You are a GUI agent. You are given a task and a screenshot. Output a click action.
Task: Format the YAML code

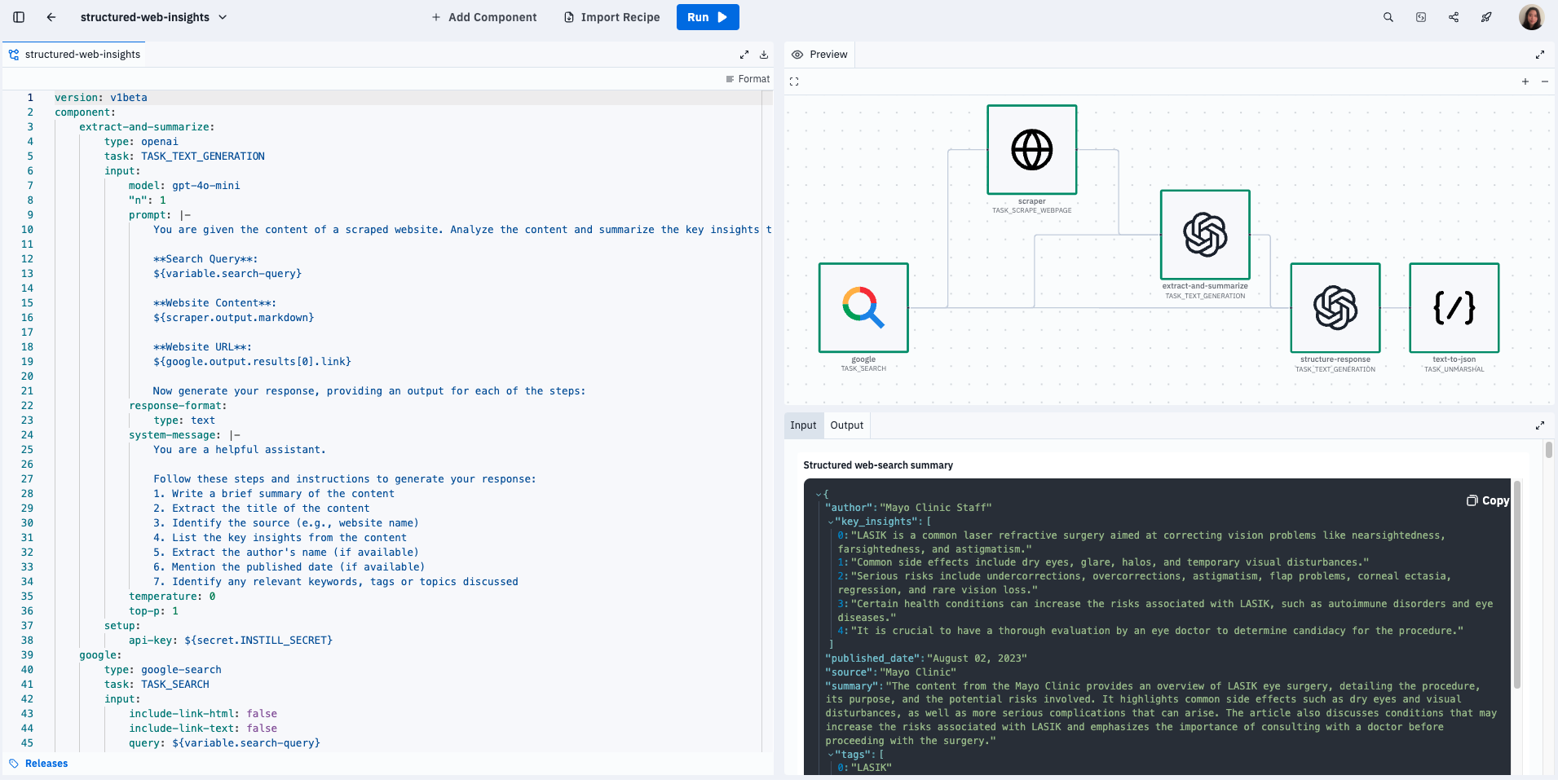[748, 79]
